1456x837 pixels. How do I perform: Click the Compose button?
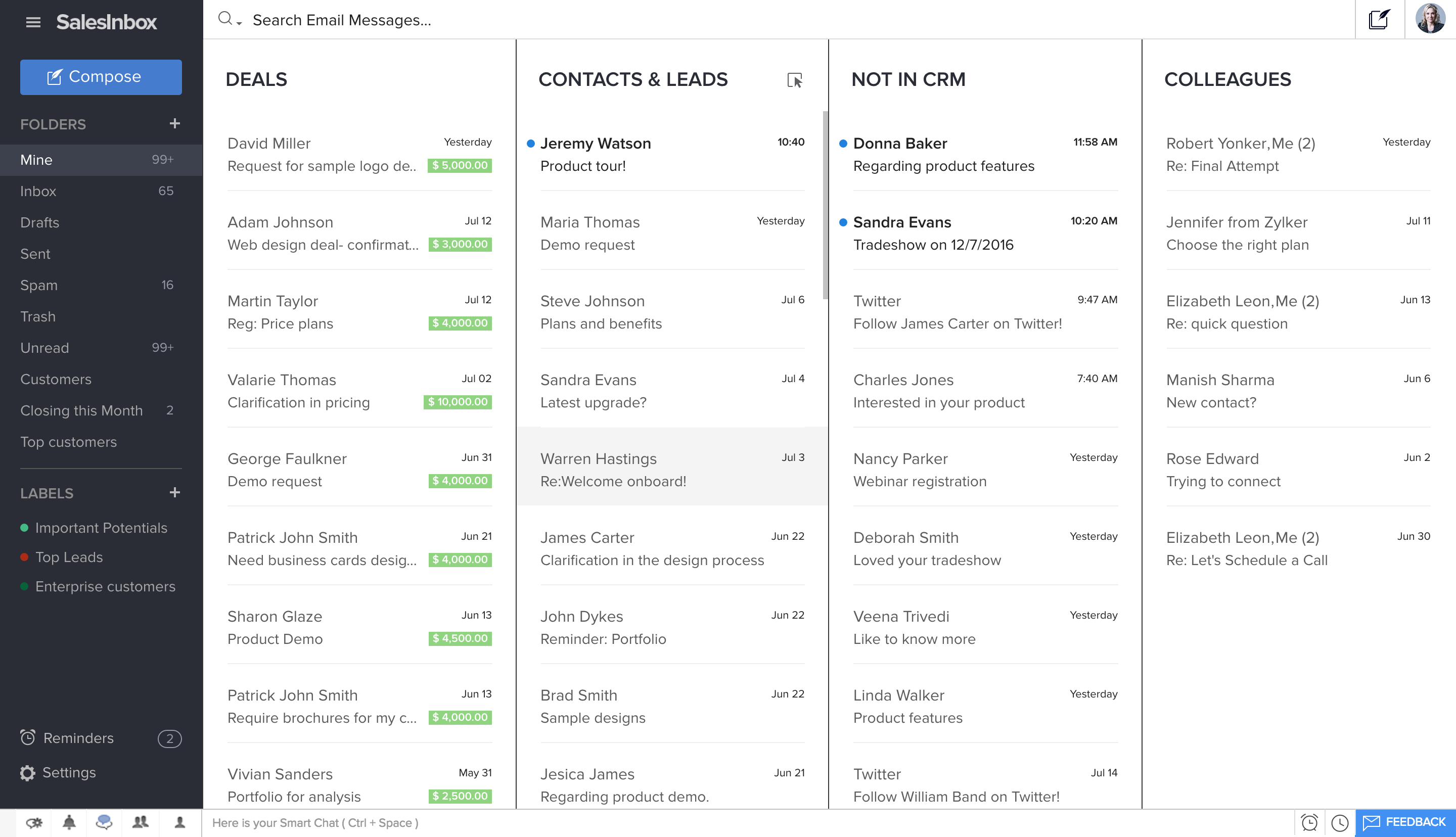(101, 77)
